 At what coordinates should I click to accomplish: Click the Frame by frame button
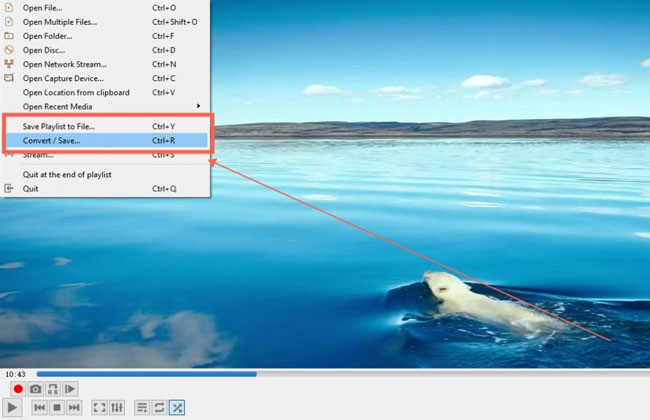(70, 389)
